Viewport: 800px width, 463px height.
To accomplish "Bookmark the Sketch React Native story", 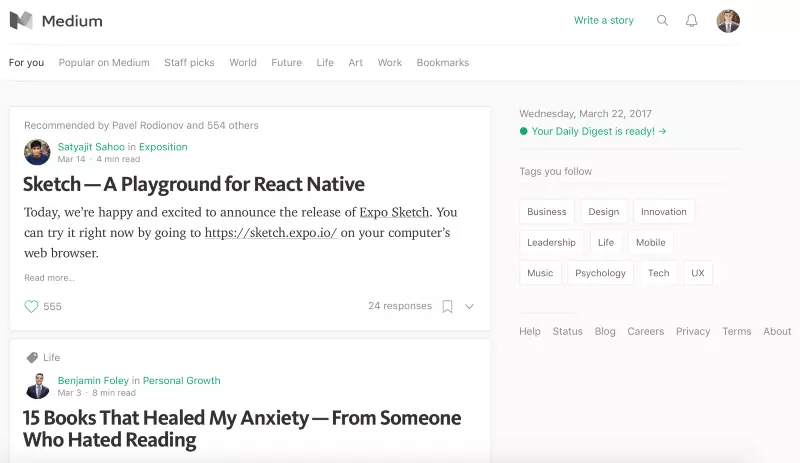I will pos(447,306).
